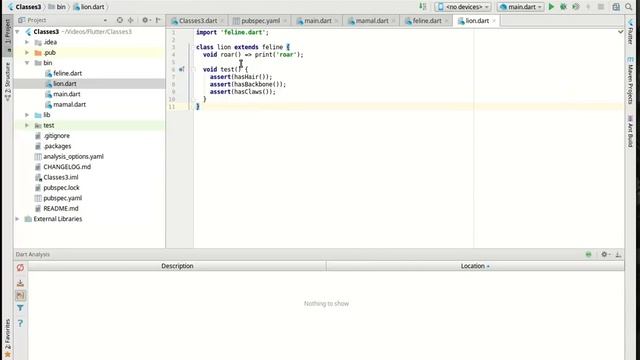Click bin breadcrumb in navigation bar
This screenshot has width=640, height=360.
pyautogui.click(x=57, y=7)
